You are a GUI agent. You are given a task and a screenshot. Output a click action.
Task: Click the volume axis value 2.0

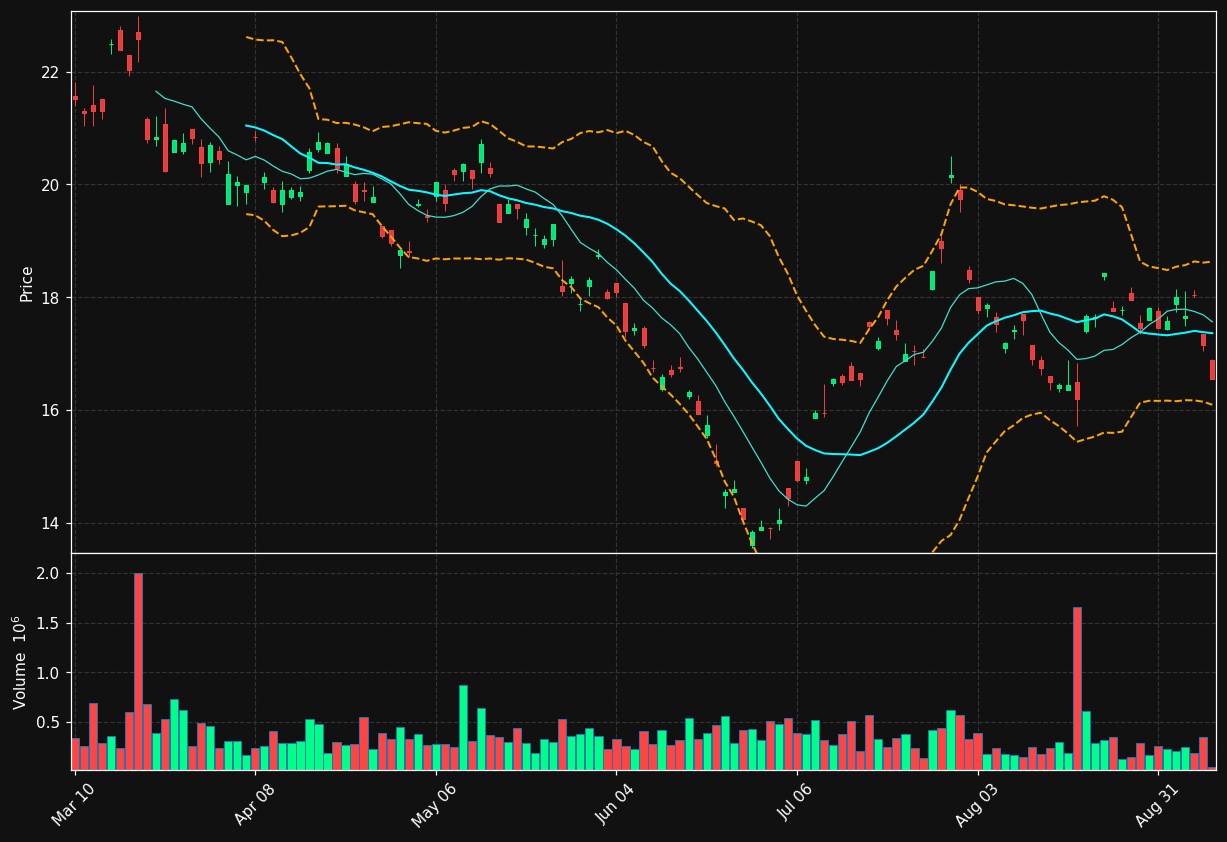click(48, 574)
